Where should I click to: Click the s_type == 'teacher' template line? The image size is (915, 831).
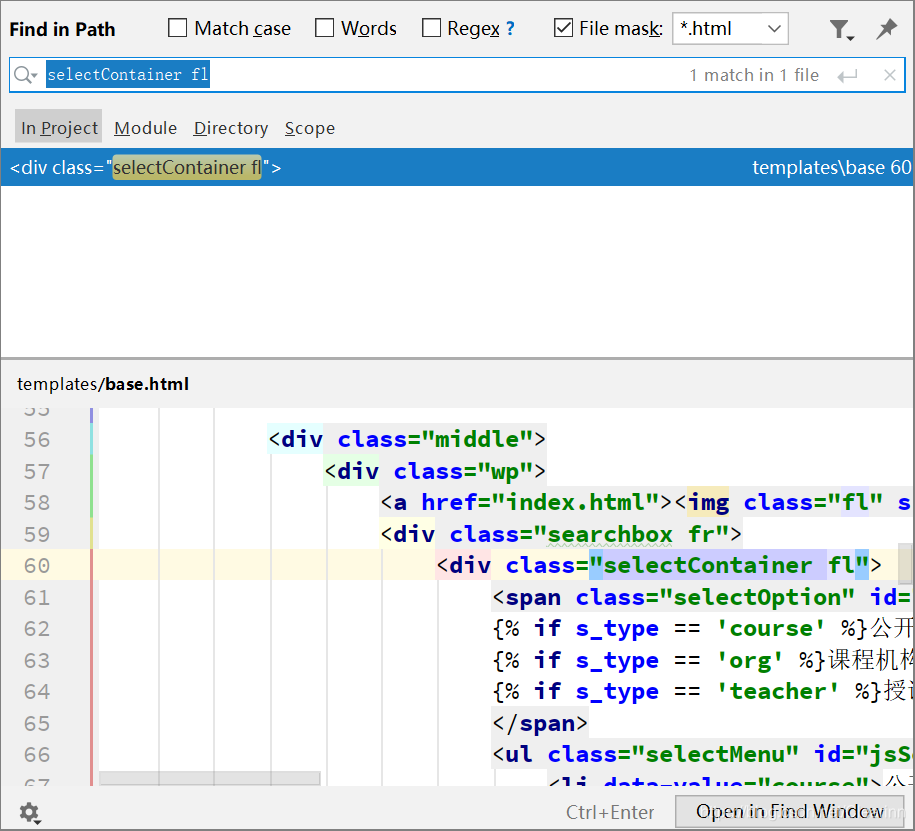point(703,692)
